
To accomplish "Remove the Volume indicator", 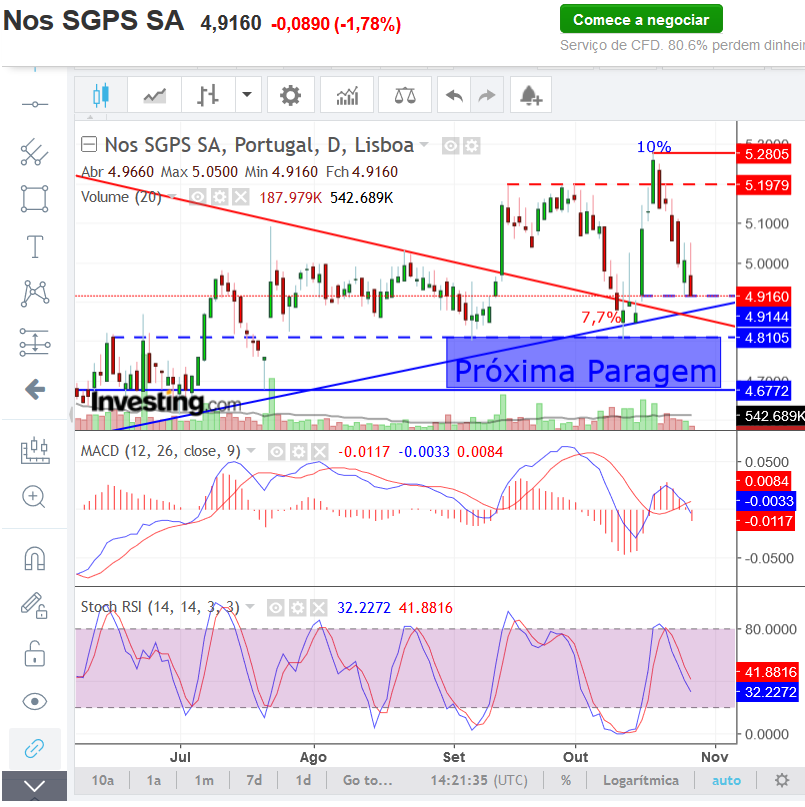I will (241, 197).
